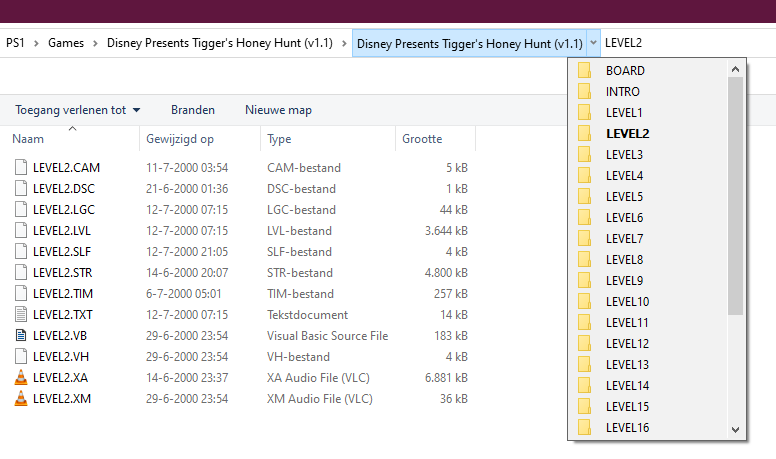Screen dimensions: 776x459
Task: Click the 6.881 kB size cell
Action: [x=446, y=378]
